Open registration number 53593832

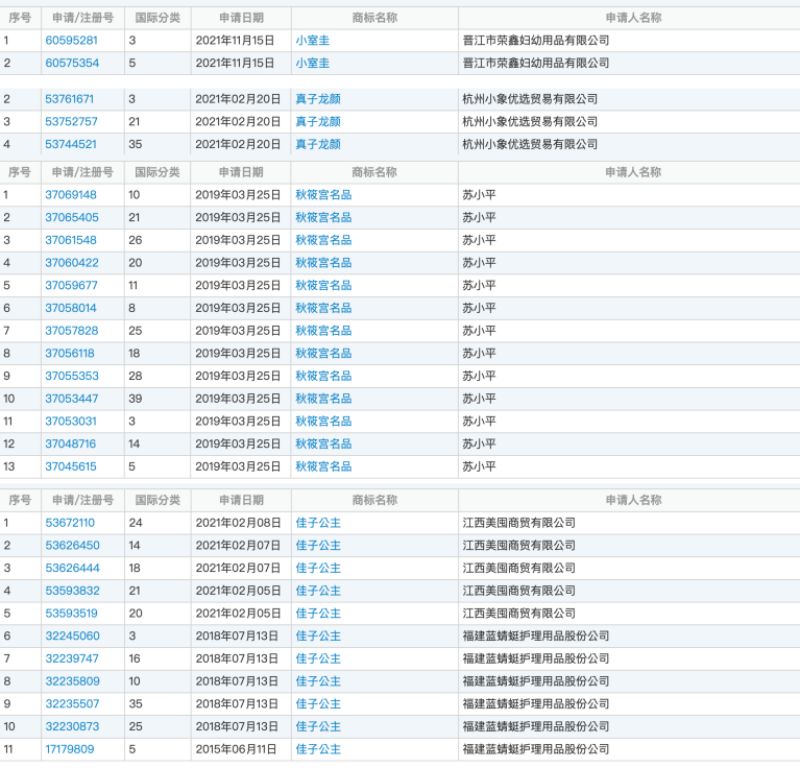point(72,590)
